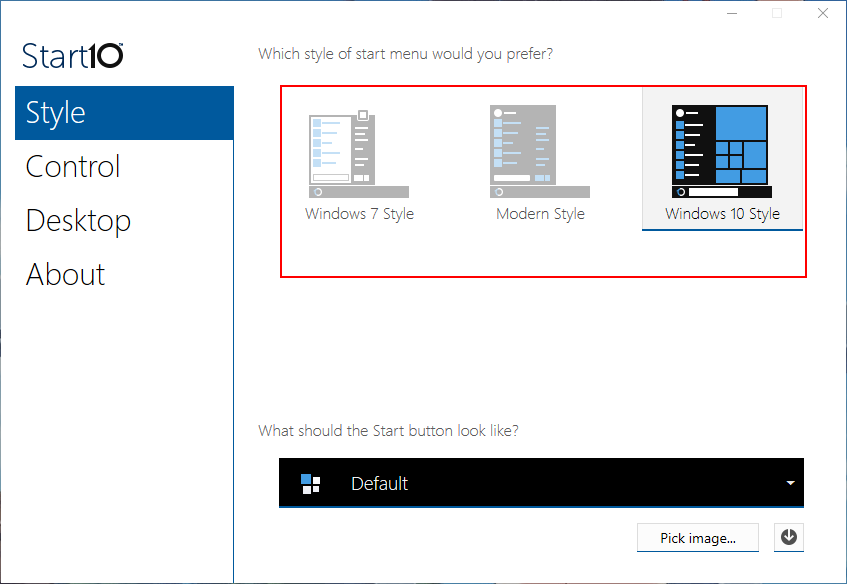The height and width of the screenshot is (584, 847).
Task: Expand the white dropdown arrow on black bar
Action: [790, 484]
